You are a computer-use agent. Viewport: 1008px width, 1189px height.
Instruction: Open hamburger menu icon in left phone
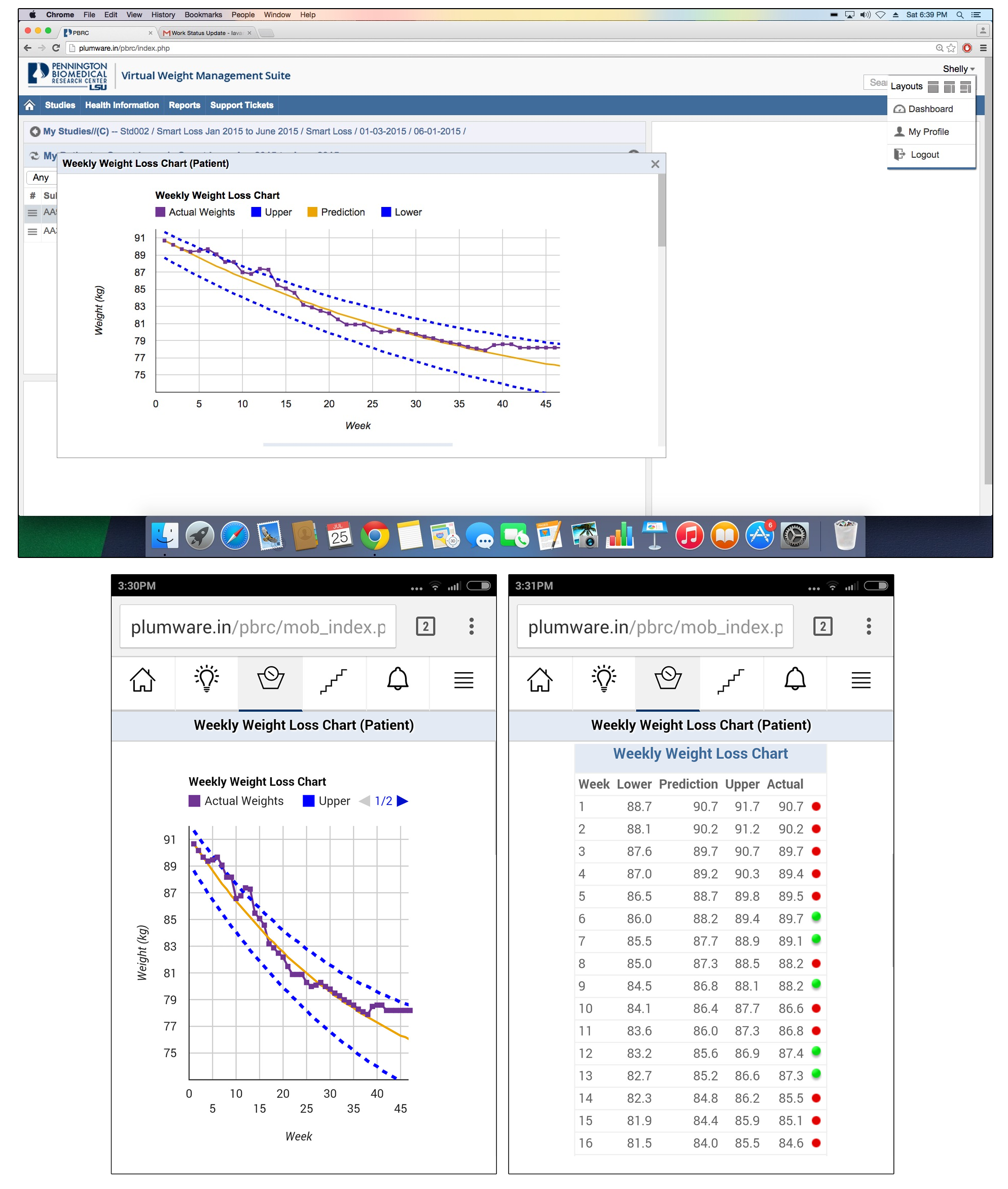point(463,680)
